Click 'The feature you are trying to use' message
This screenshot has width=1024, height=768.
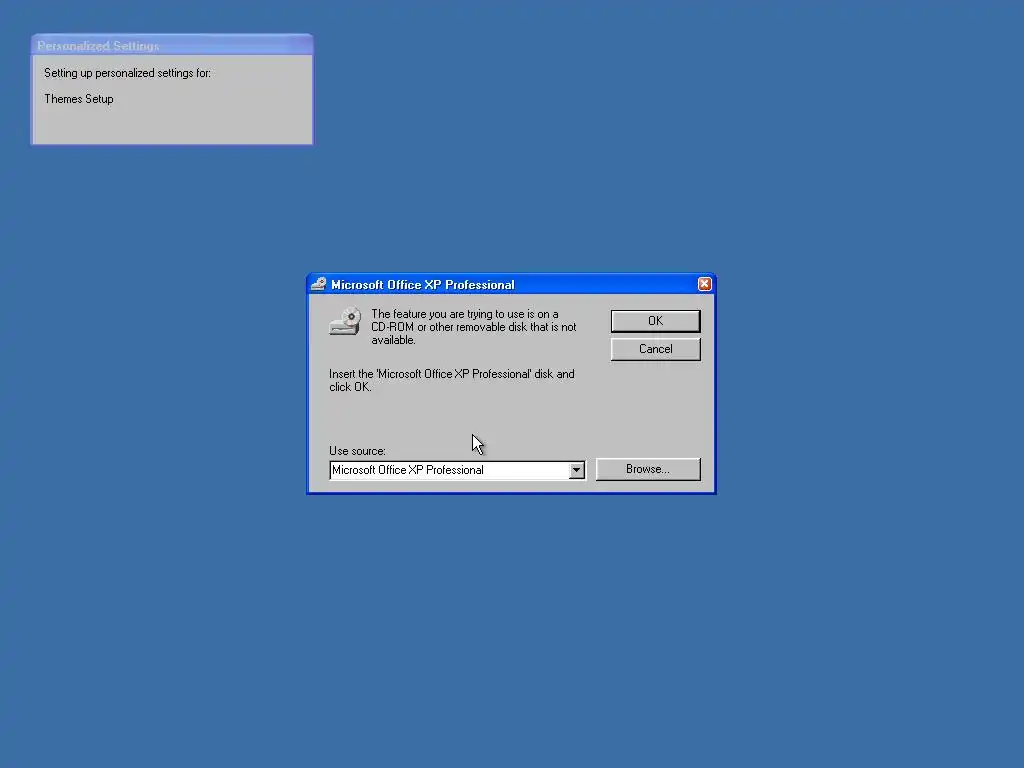point(473,327)
